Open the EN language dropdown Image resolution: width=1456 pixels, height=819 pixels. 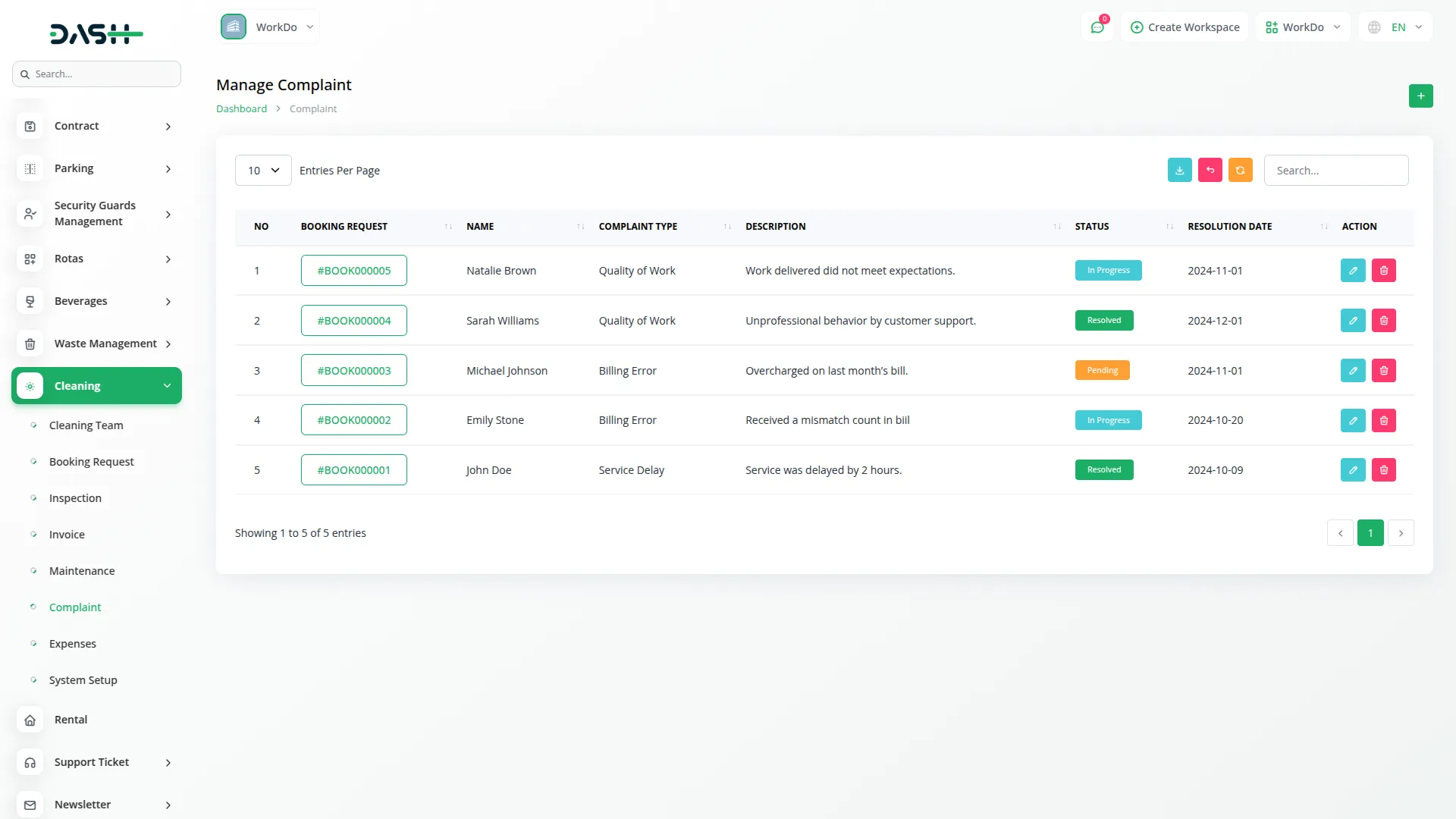coord(1396,27)
